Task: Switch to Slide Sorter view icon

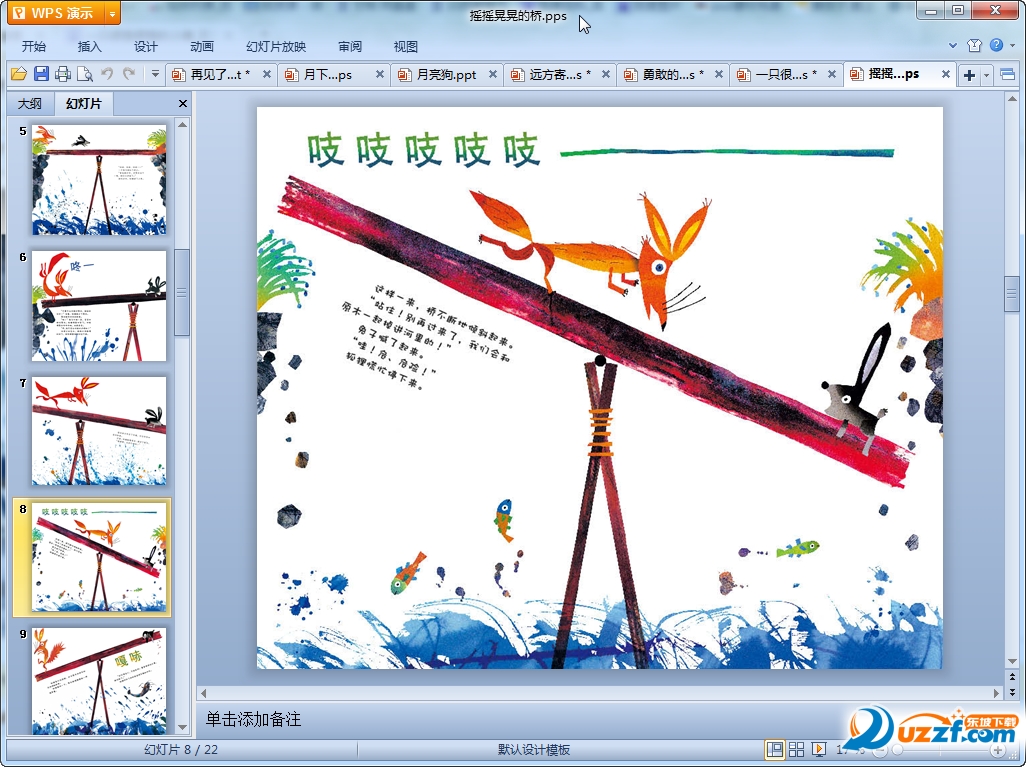Action: (x=796, y=749)
